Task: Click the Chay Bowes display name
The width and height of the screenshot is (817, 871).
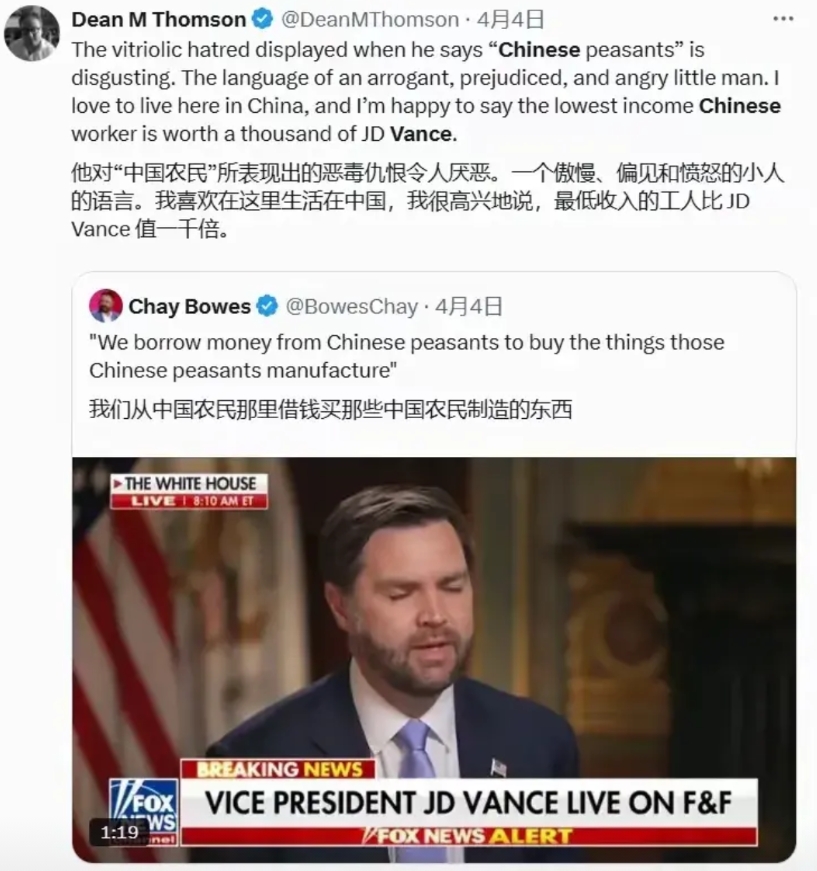Action: 189,307
